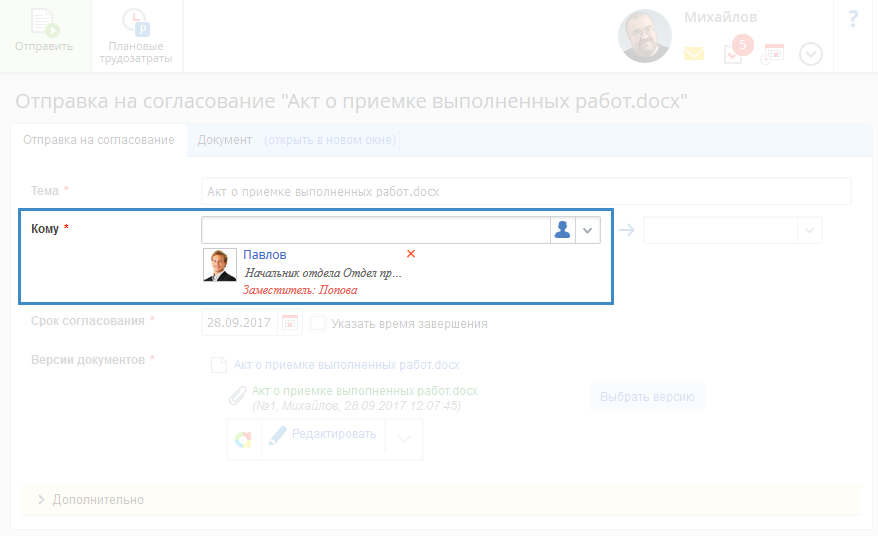
Task: Click открыть в новом окне link
Action: pos(330,140)
